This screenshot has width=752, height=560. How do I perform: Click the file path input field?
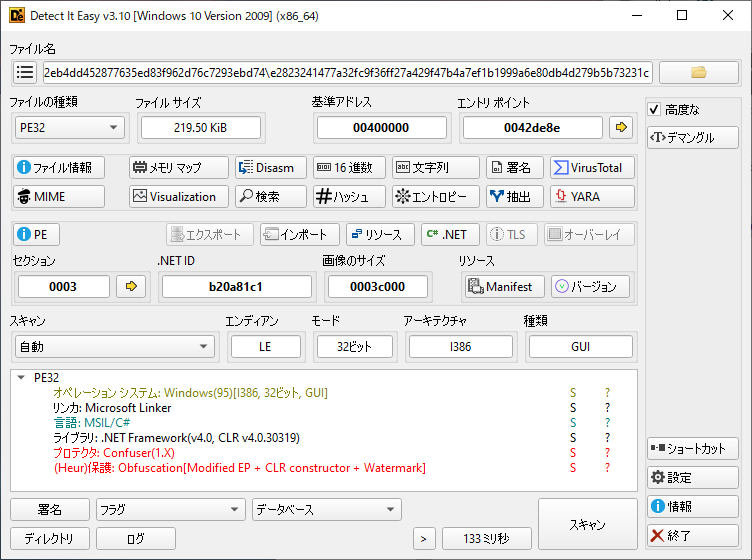click(348, 72)
